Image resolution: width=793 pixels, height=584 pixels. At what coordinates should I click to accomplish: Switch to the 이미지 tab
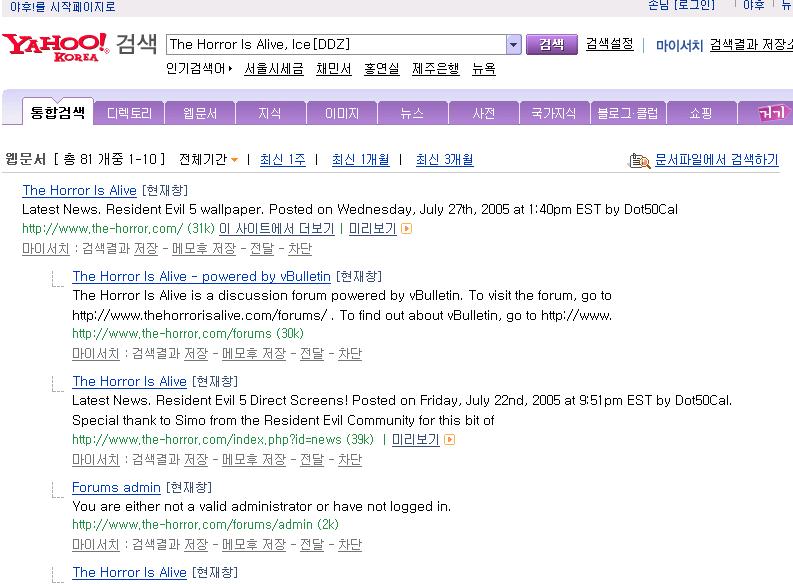(341, 114)
